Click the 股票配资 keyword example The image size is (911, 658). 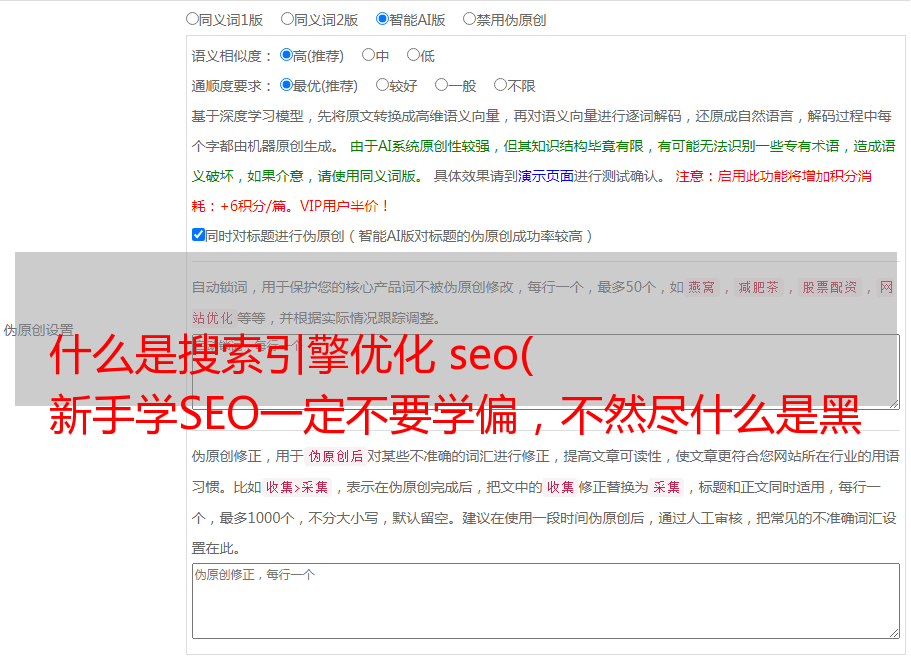coord(830,287)
